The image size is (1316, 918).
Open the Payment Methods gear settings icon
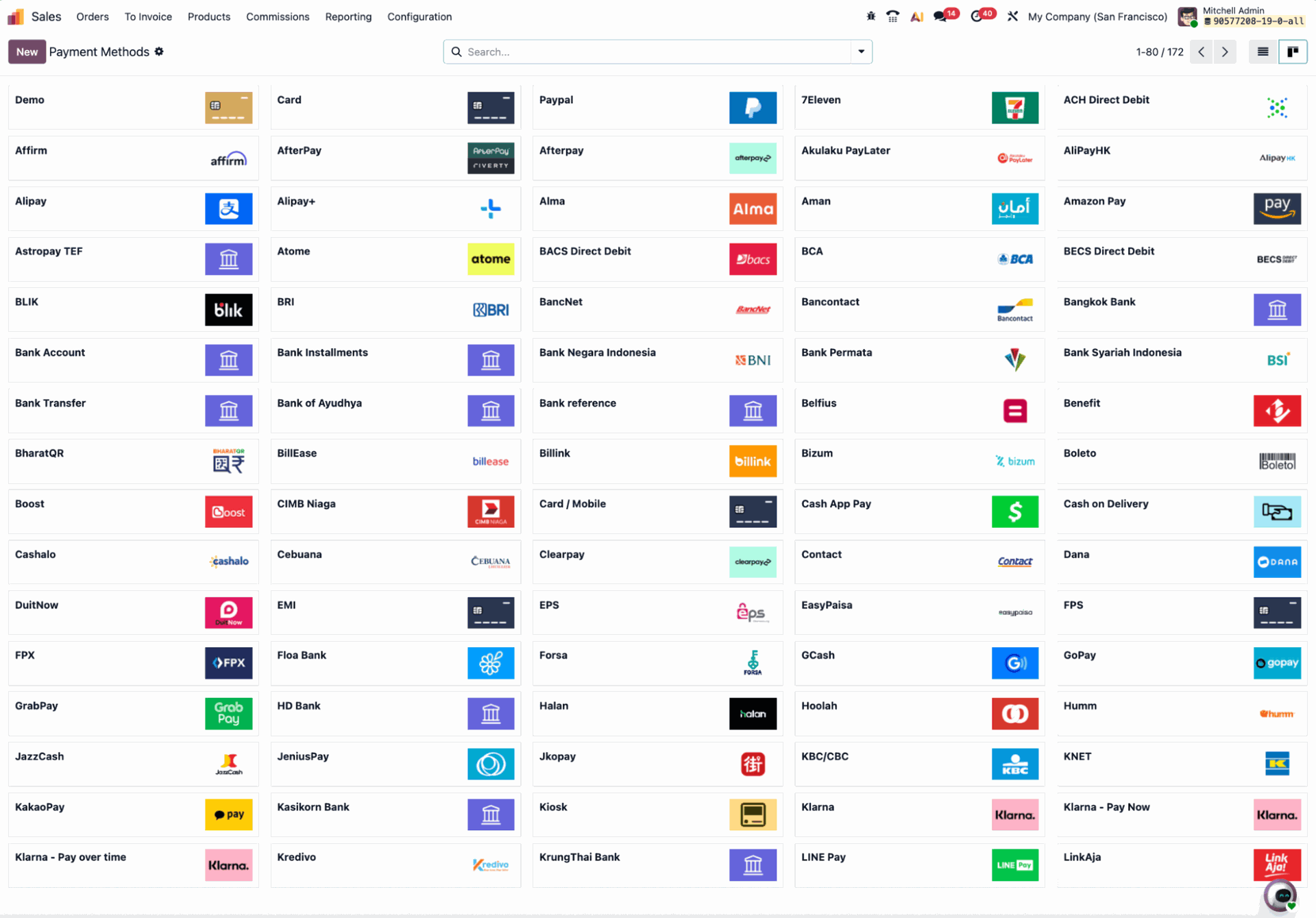tap(159, 51)
